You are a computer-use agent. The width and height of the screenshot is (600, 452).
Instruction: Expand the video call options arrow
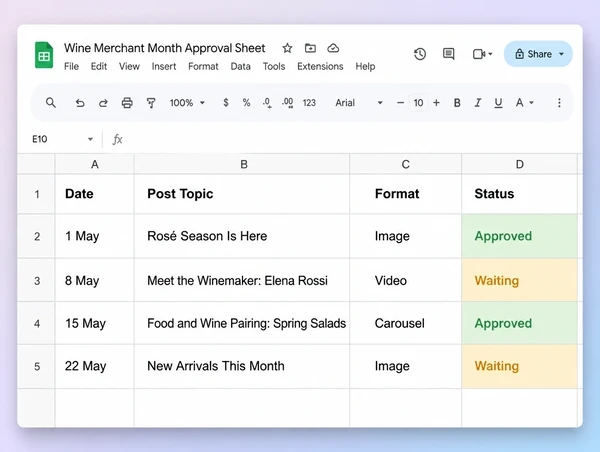pyautogui.click(x=490, y=54)
